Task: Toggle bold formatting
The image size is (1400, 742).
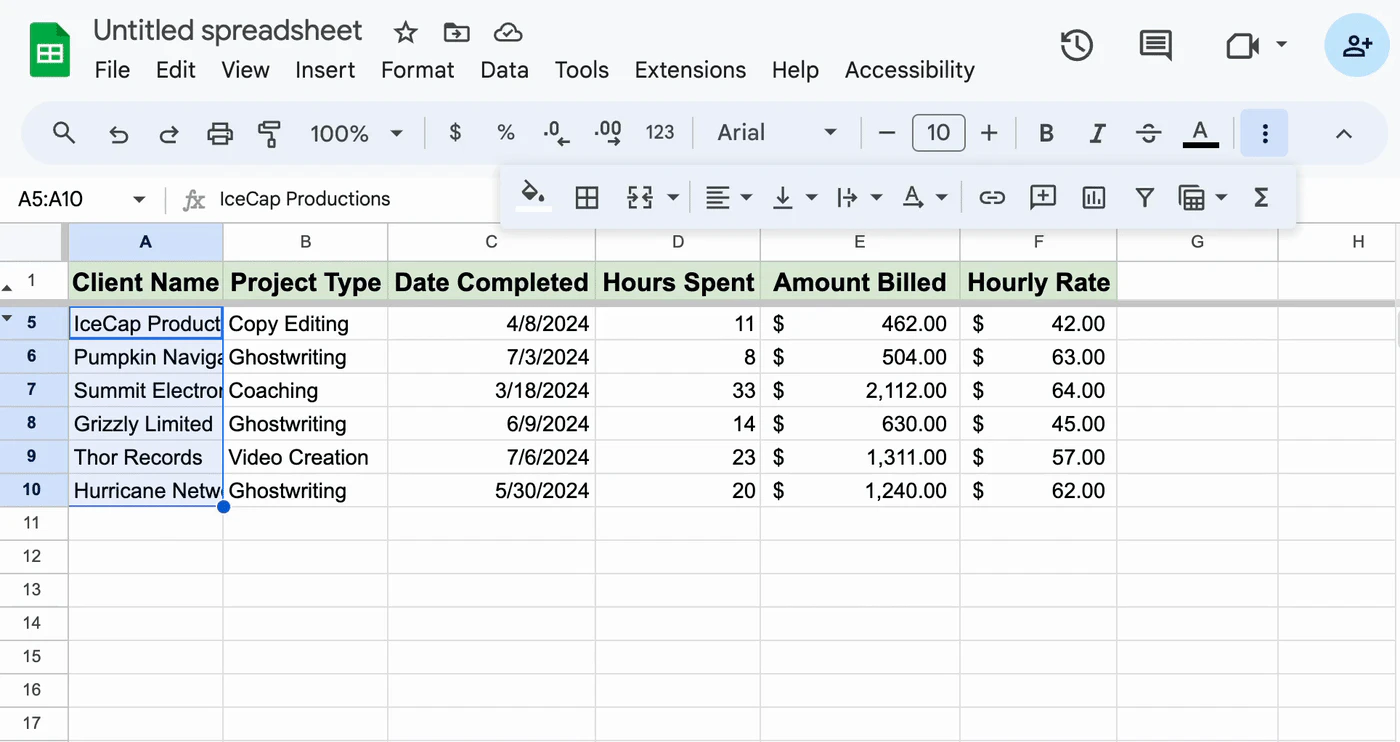Action: click(1046, 133)
